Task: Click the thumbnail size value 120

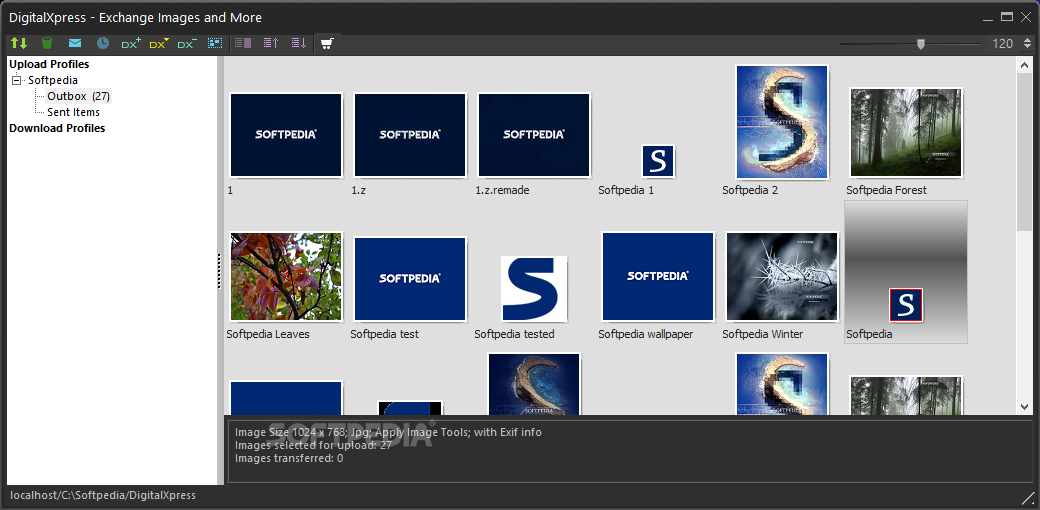Action: [x=1002, y=44]
